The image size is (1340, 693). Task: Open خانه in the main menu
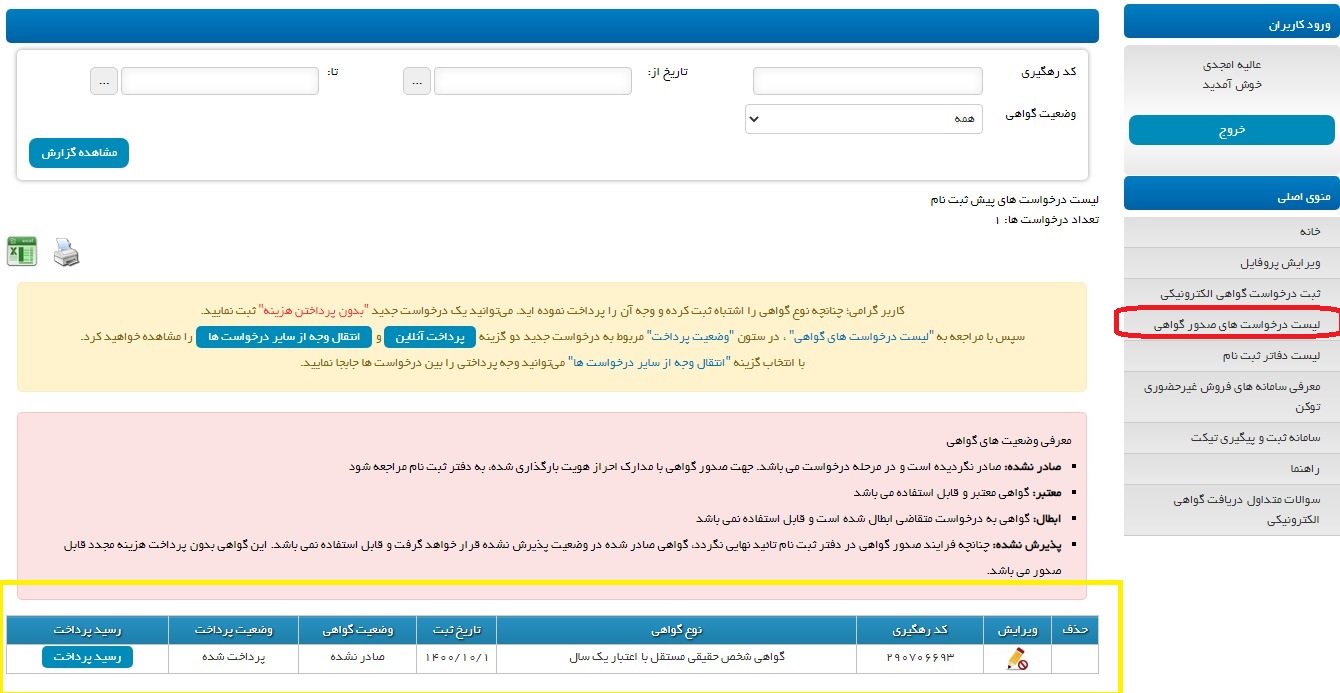(1309, 232)
